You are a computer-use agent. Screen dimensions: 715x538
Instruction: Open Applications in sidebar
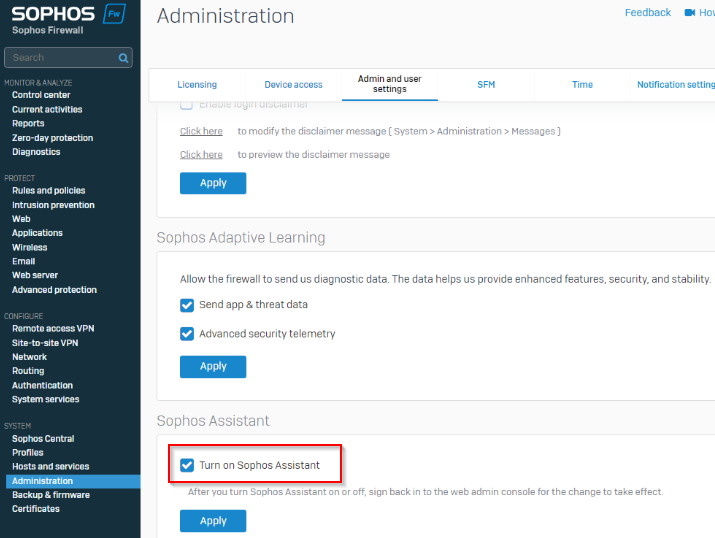[37, 233]
